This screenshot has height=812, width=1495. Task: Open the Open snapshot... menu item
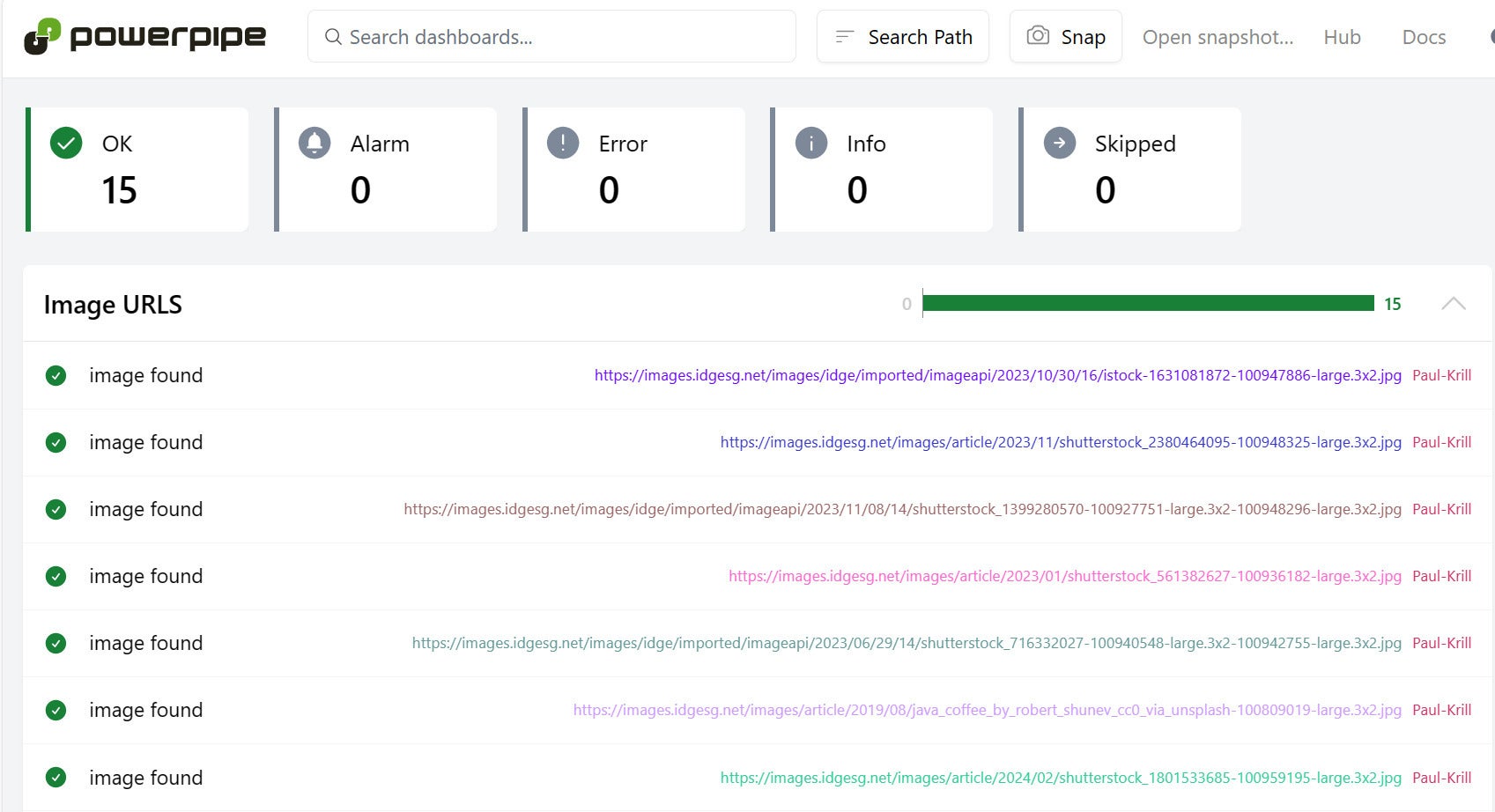[x=1217, y=37]
